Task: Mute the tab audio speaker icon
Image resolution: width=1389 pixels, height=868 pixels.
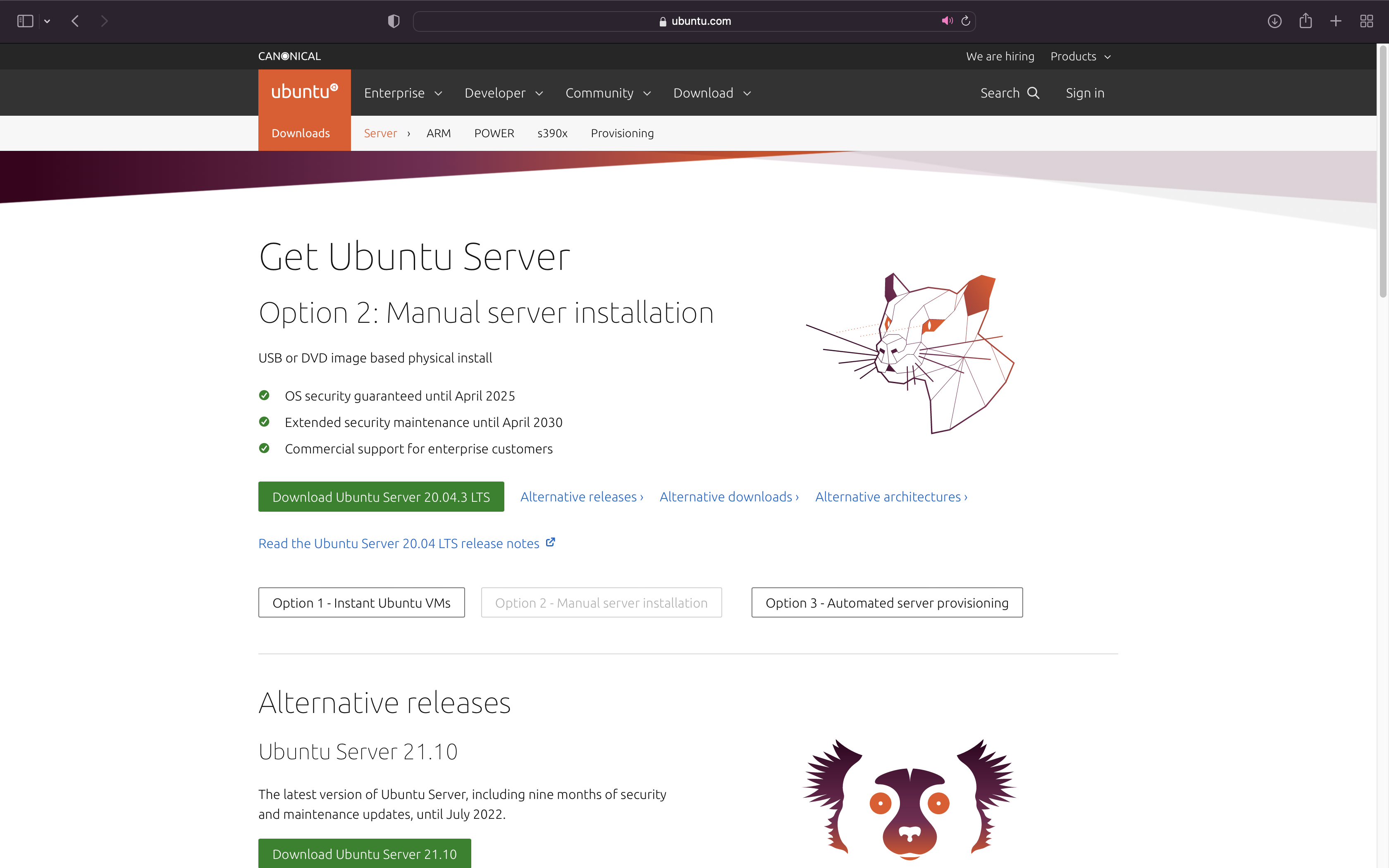Action: (x=947, y=21)
